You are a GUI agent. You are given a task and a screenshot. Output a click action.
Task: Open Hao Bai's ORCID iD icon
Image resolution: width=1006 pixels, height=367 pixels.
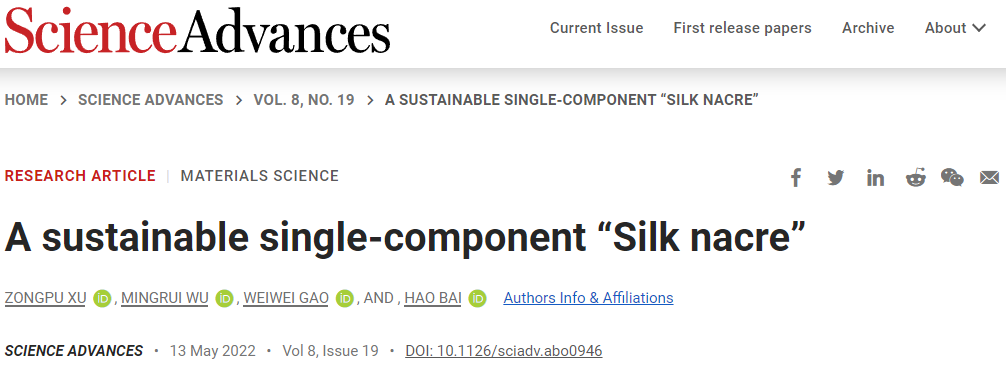click(x=477, y=298)
